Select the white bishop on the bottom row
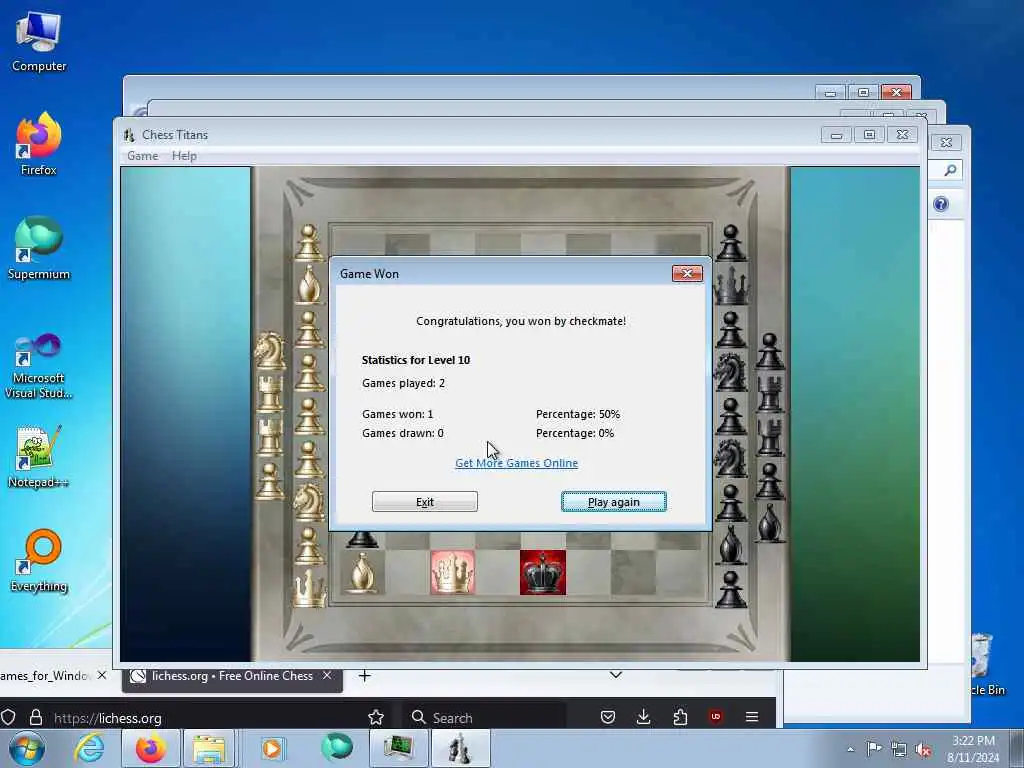This screenshot has height=768, width=1024. pyautogui.click(x=362, y=573)
